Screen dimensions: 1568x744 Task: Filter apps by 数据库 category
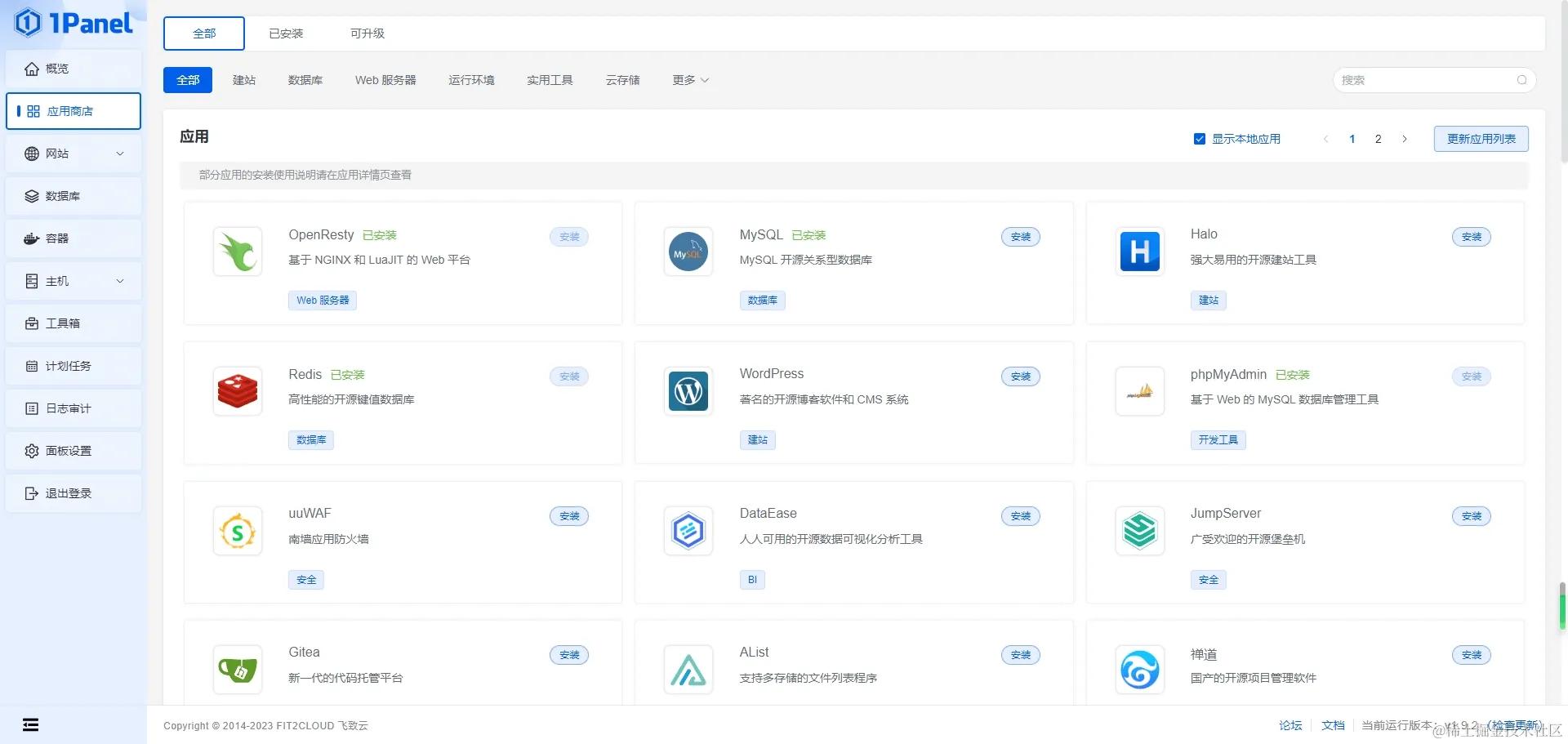point(305,80)
